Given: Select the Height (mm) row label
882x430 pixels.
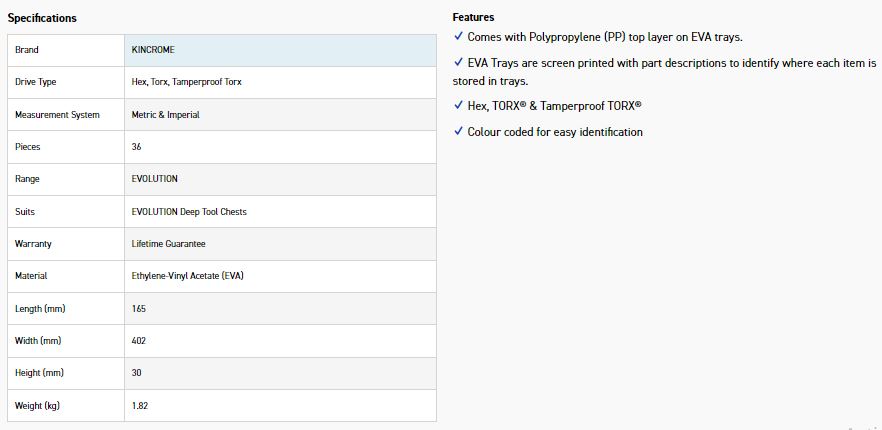Looking at the screenshot, I should pyautogui.click(x=39, y=373).
